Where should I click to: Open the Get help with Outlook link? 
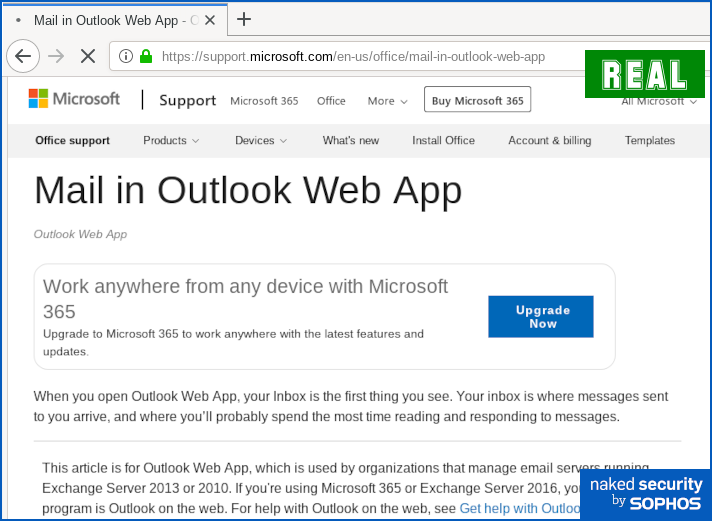coord(519,508)
